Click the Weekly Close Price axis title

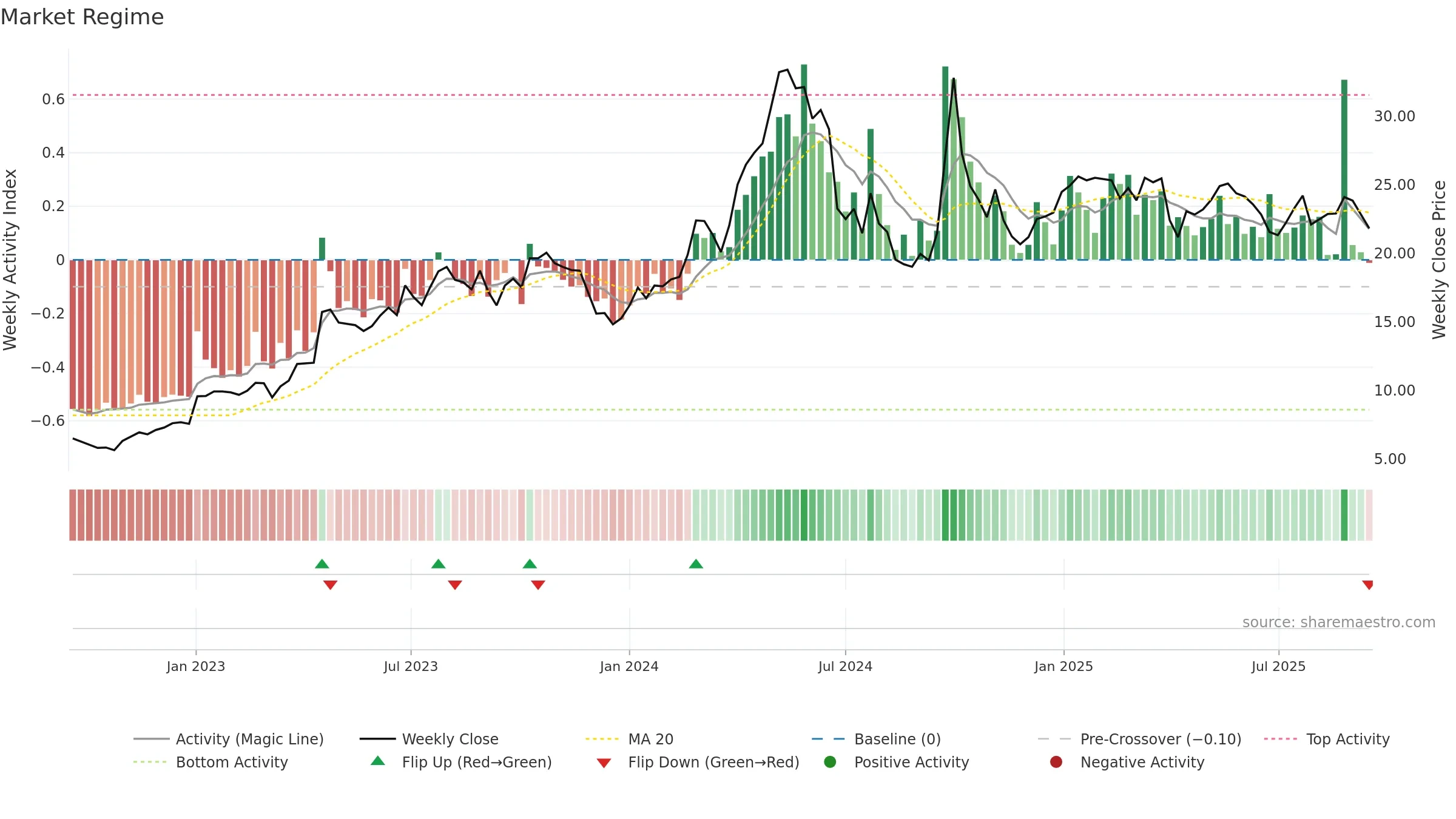(1439, 260)
